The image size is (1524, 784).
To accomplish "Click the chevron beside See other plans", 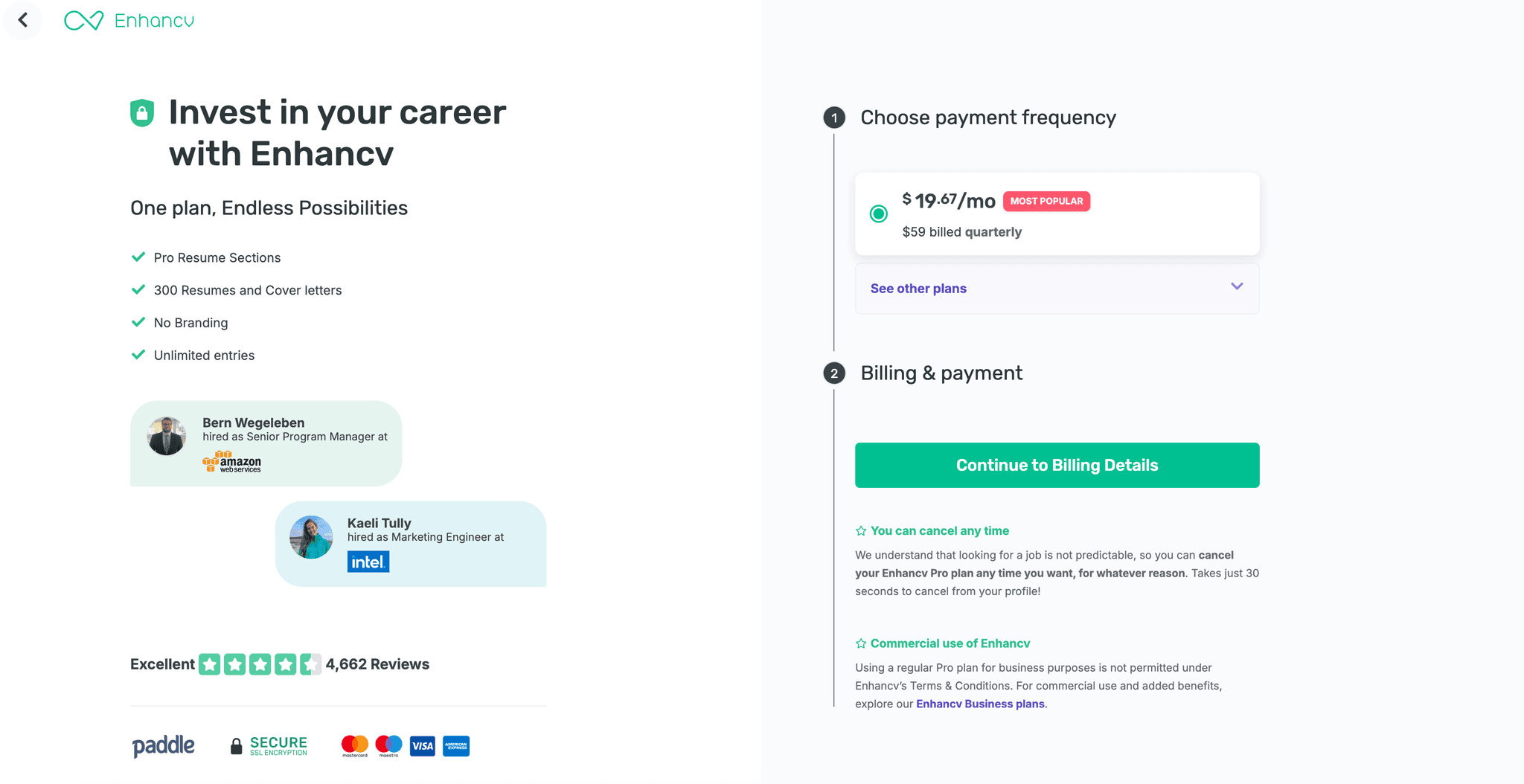I will coord(1237,287).
